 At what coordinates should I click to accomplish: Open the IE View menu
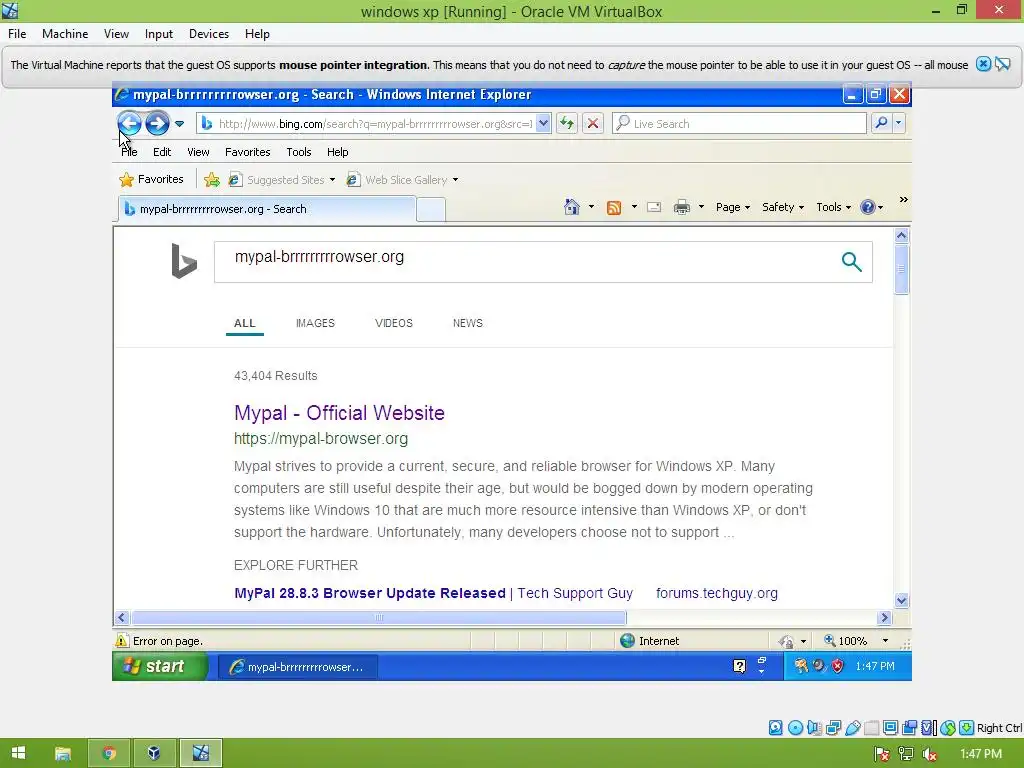[x=199, y=152]
